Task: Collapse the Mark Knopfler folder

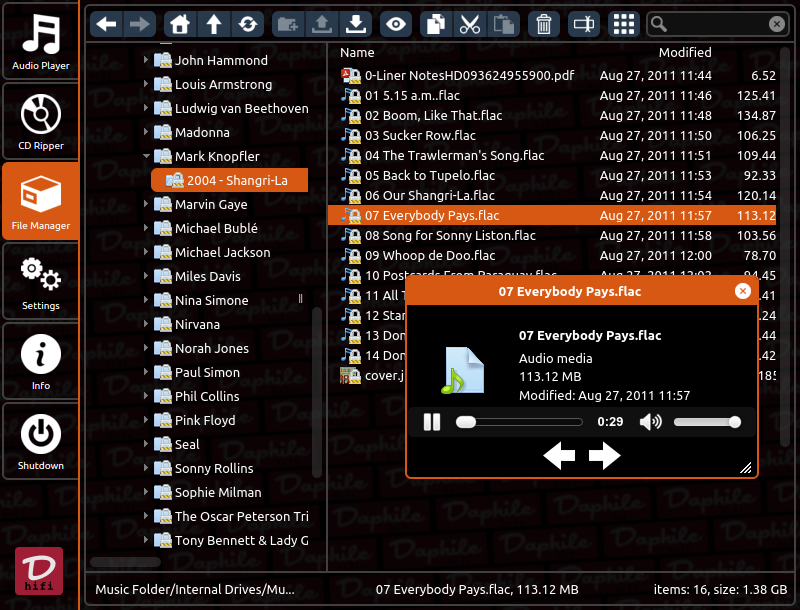Action: 146,156
